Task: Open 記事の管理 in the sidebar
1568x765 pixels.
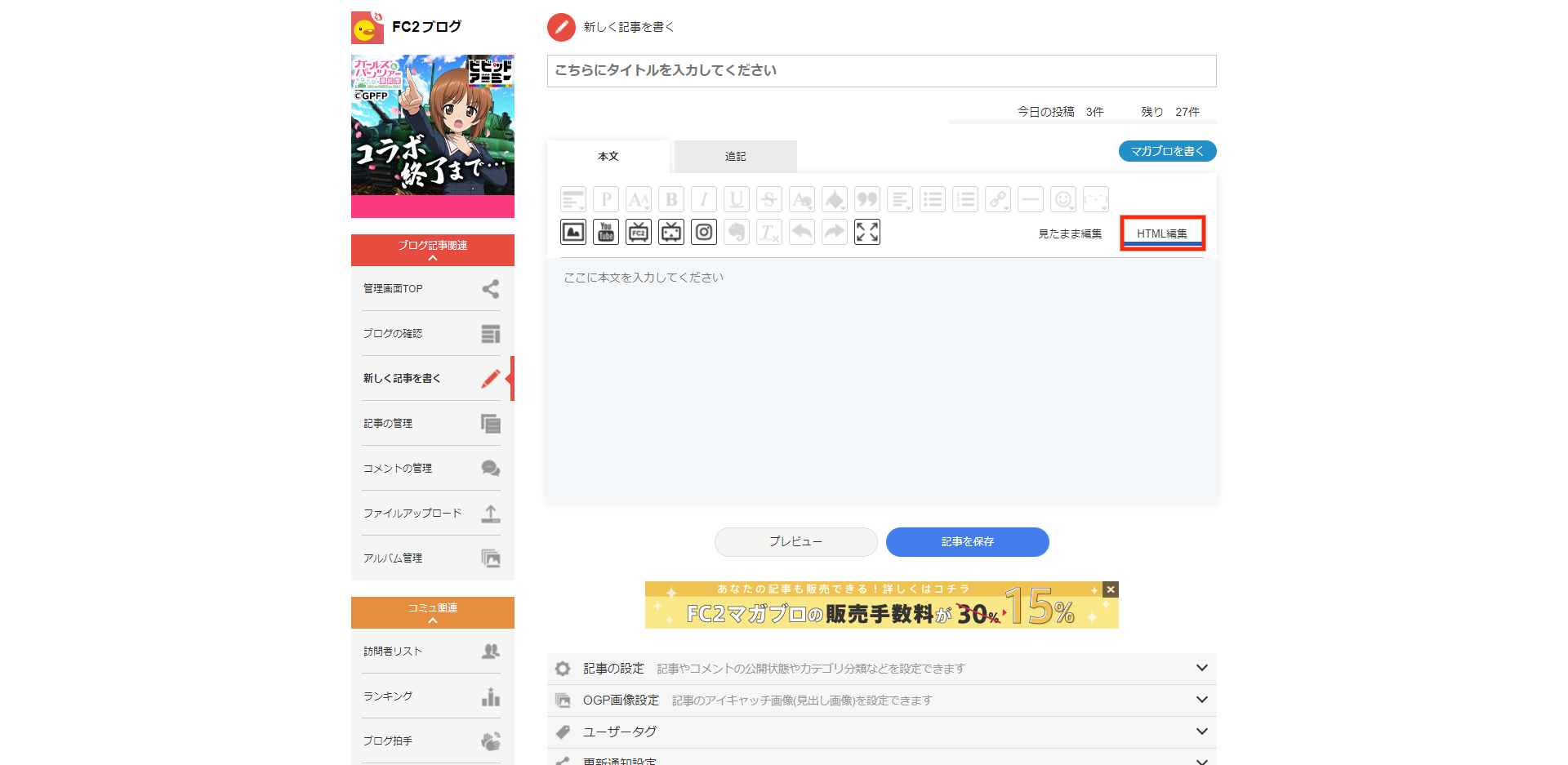Action: [431, 424]
